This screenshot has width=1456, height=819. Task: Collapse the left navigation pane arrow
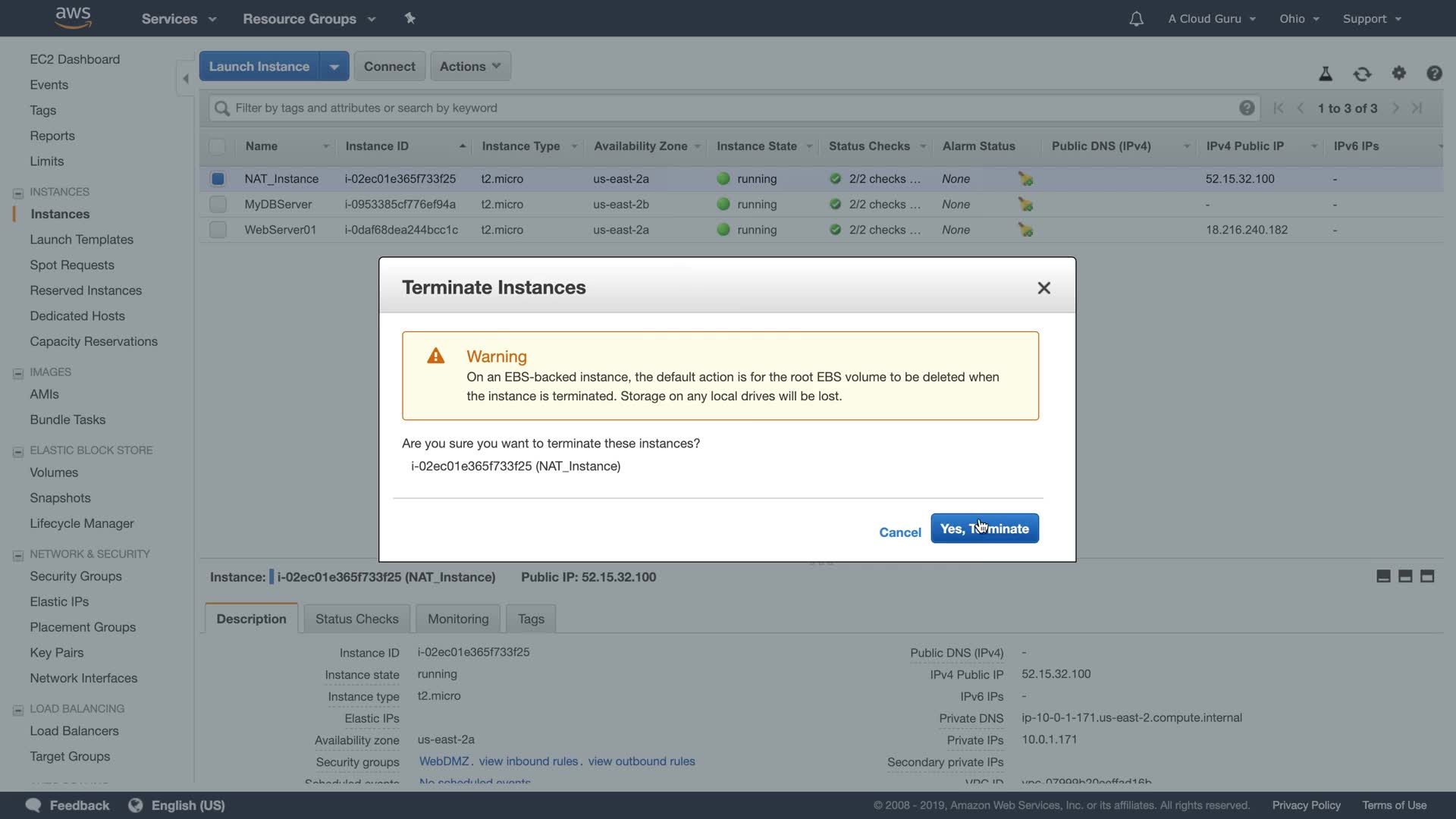(186, 78)
